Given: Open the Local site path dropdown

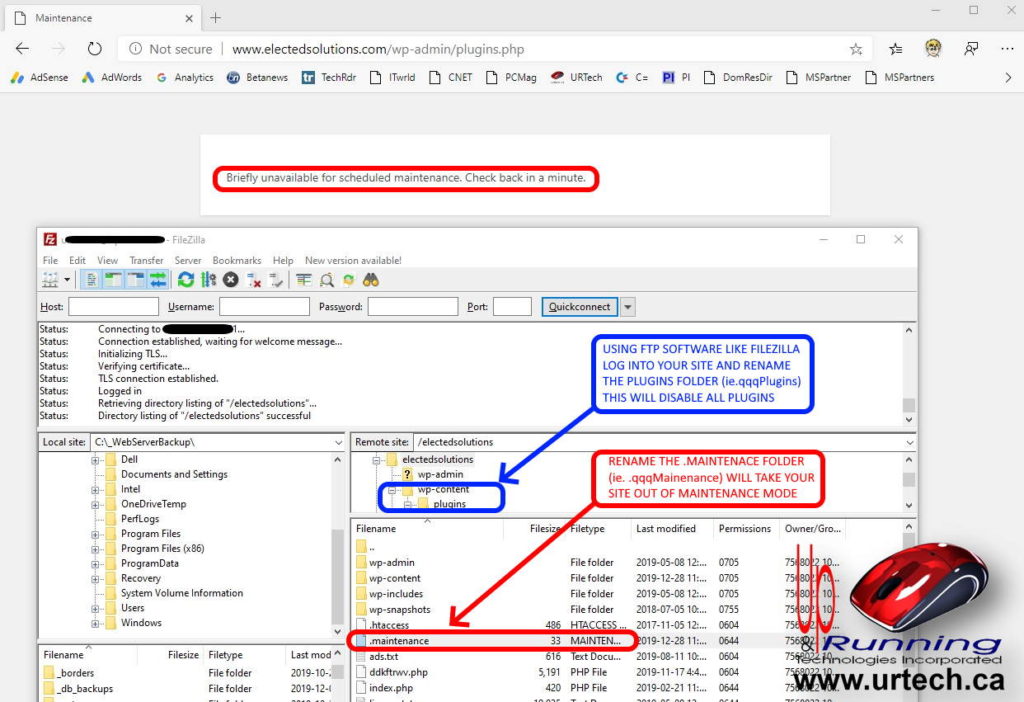Looking at the screenshot, I should [x=338, y=442].
